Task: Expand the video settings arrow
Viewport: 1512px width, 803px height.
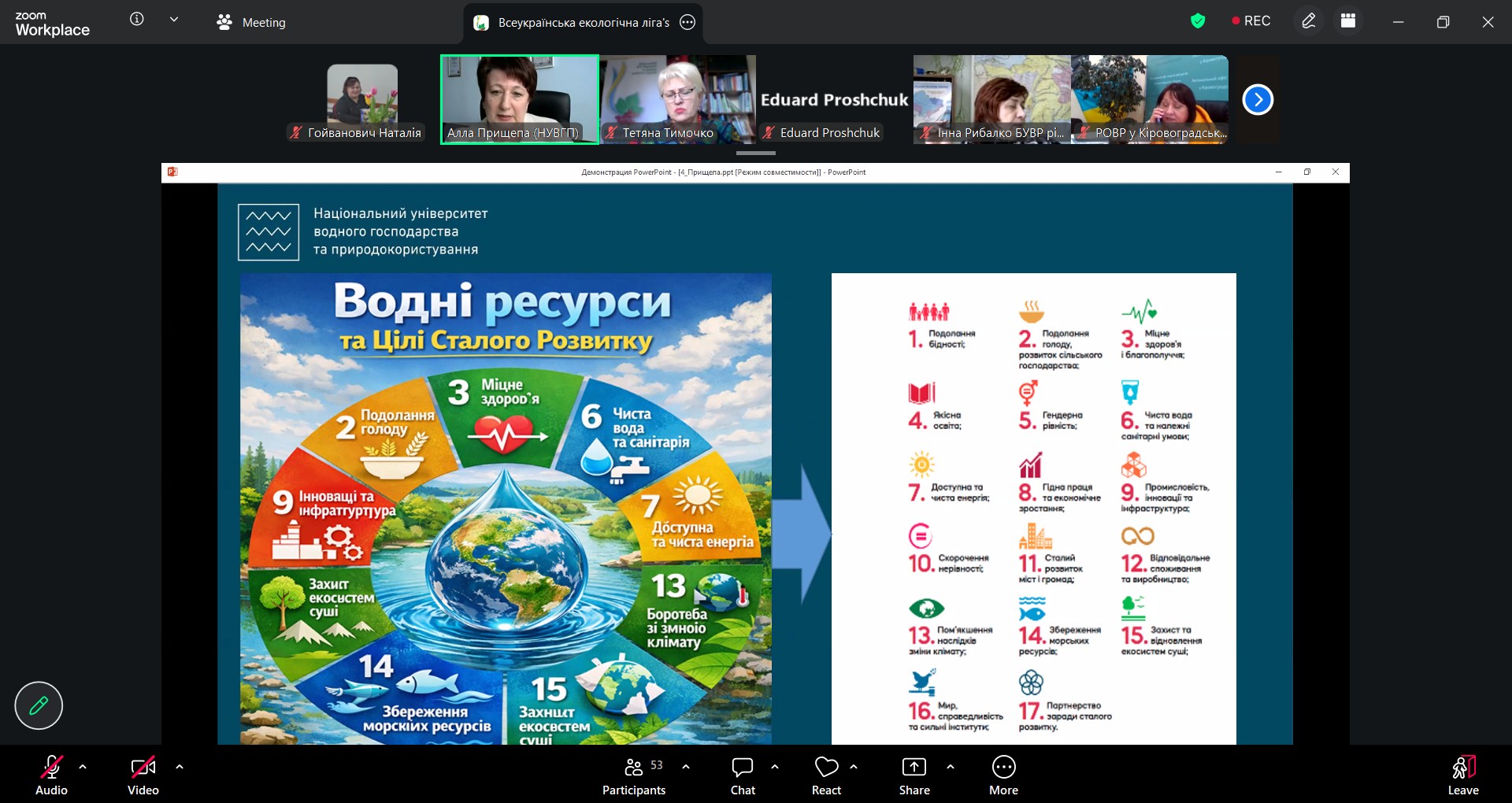Action: (180, 766)
